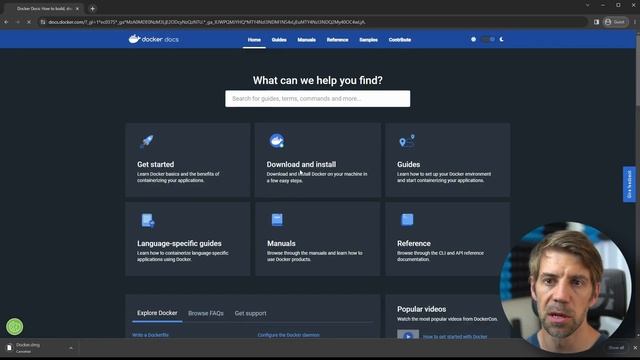This screenshot has width=640, height=360.
Task: Toggle the browser side panel icon
Action: click(596, 22)
